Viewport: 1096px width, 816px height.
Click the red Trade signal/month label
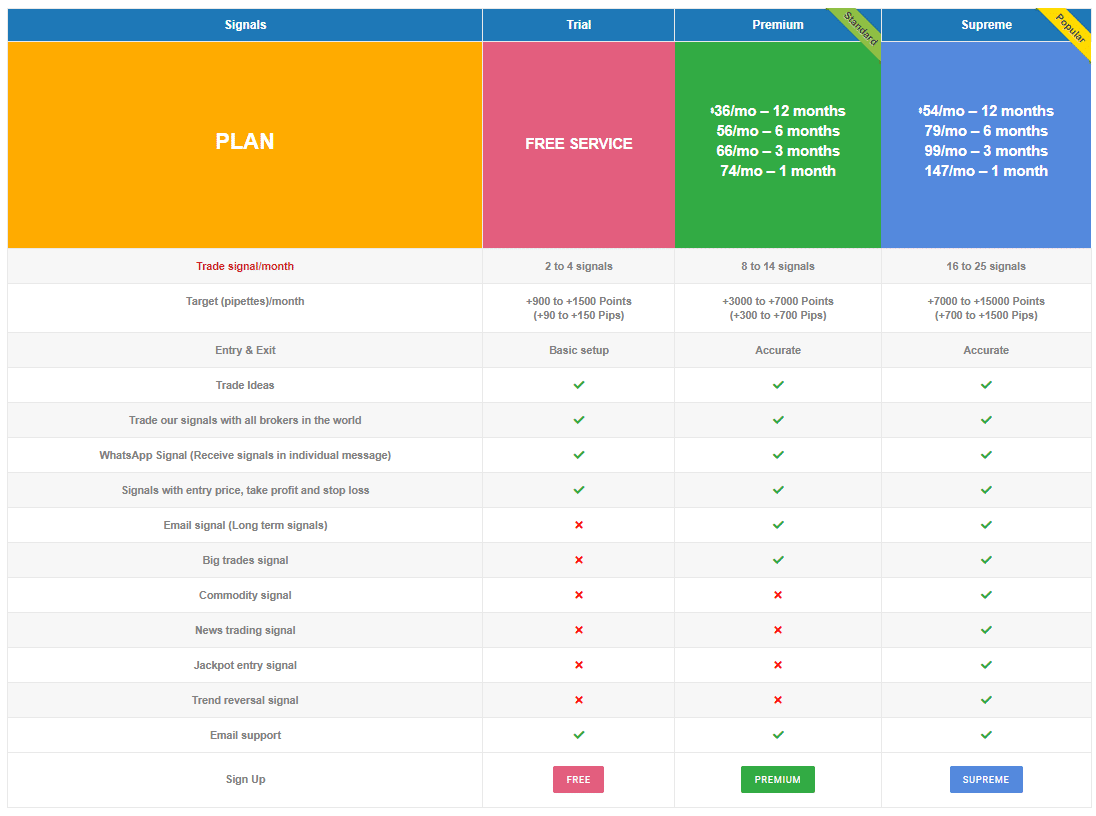[x=245, y=266]
